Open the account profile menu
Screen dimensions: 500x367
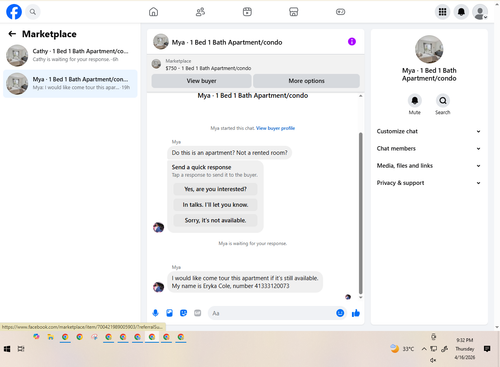click(x=480, y=12)
